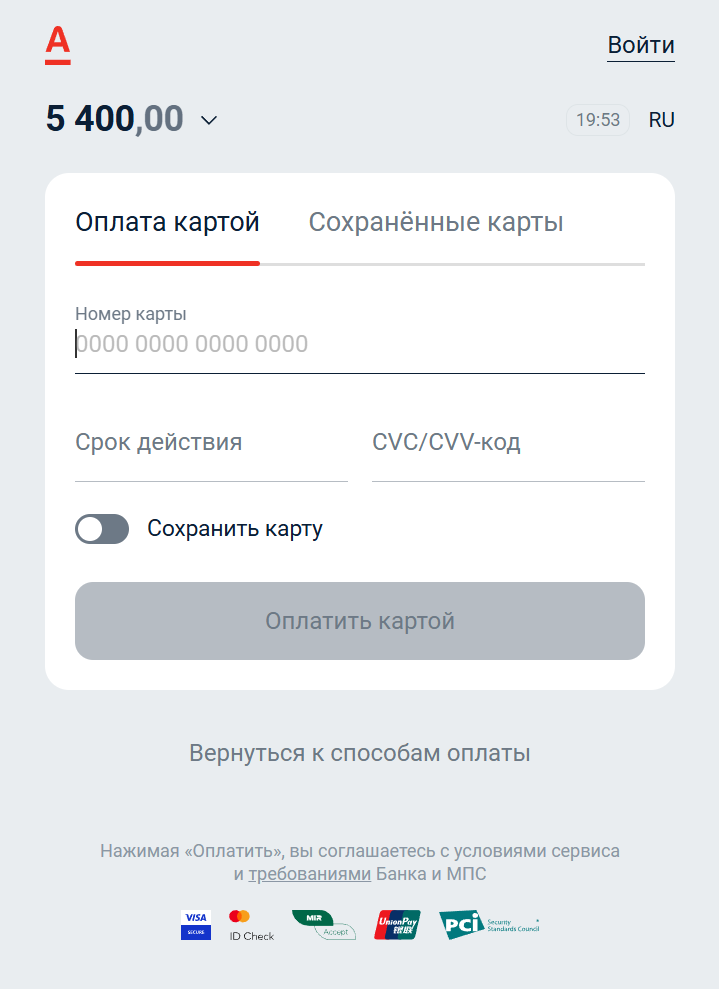Screen dimensions: 719x989
Task: Click the UnionPay logo
Action: click(x=397, y=925)
